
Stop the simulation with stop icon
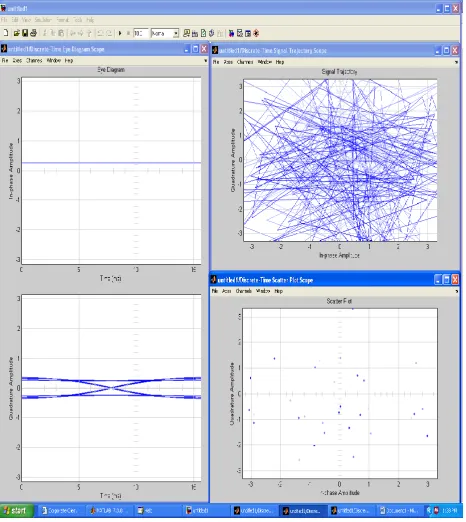click(x=128, y=33)
